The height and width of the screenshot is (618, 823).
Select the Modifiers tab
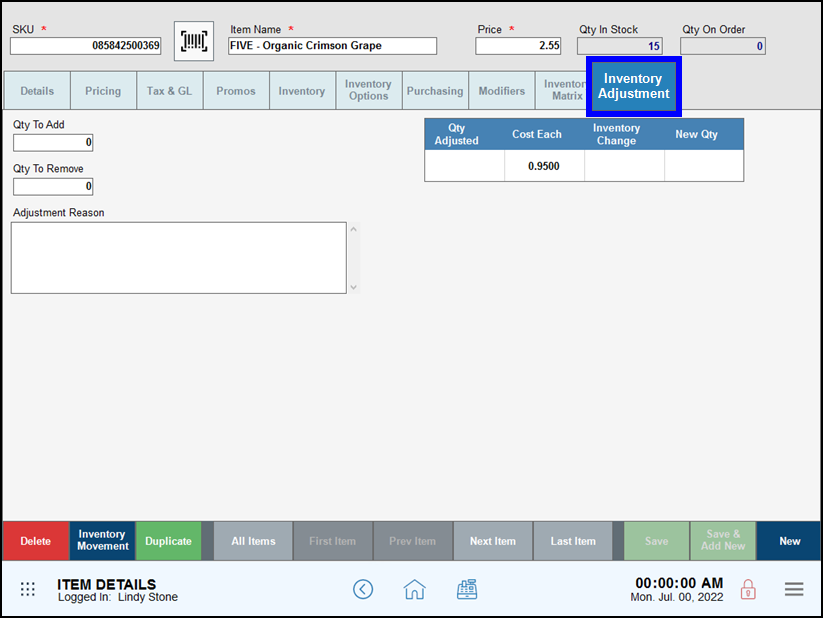[501, 90]
